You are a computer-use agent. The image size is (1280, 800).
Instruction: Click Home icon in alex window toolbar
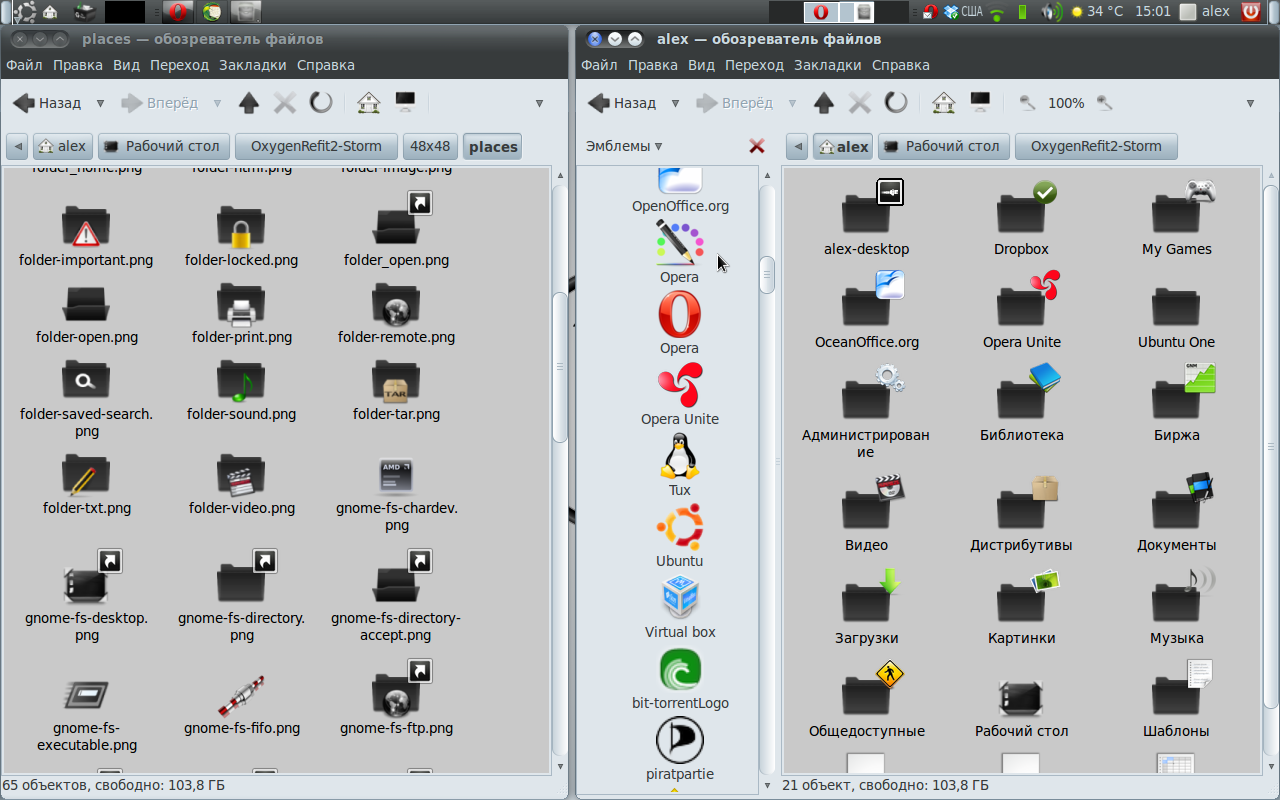pos(944,103)
